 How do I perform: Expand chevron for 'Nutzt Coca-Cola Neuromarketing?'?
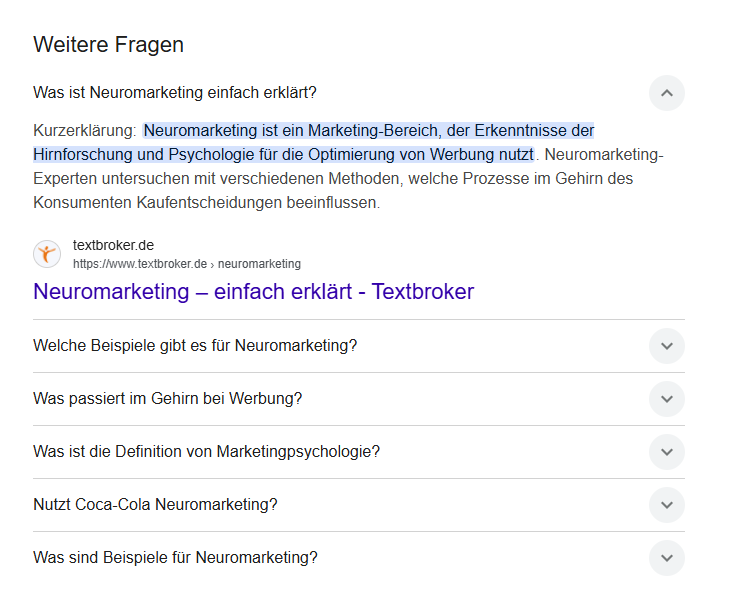667,505
